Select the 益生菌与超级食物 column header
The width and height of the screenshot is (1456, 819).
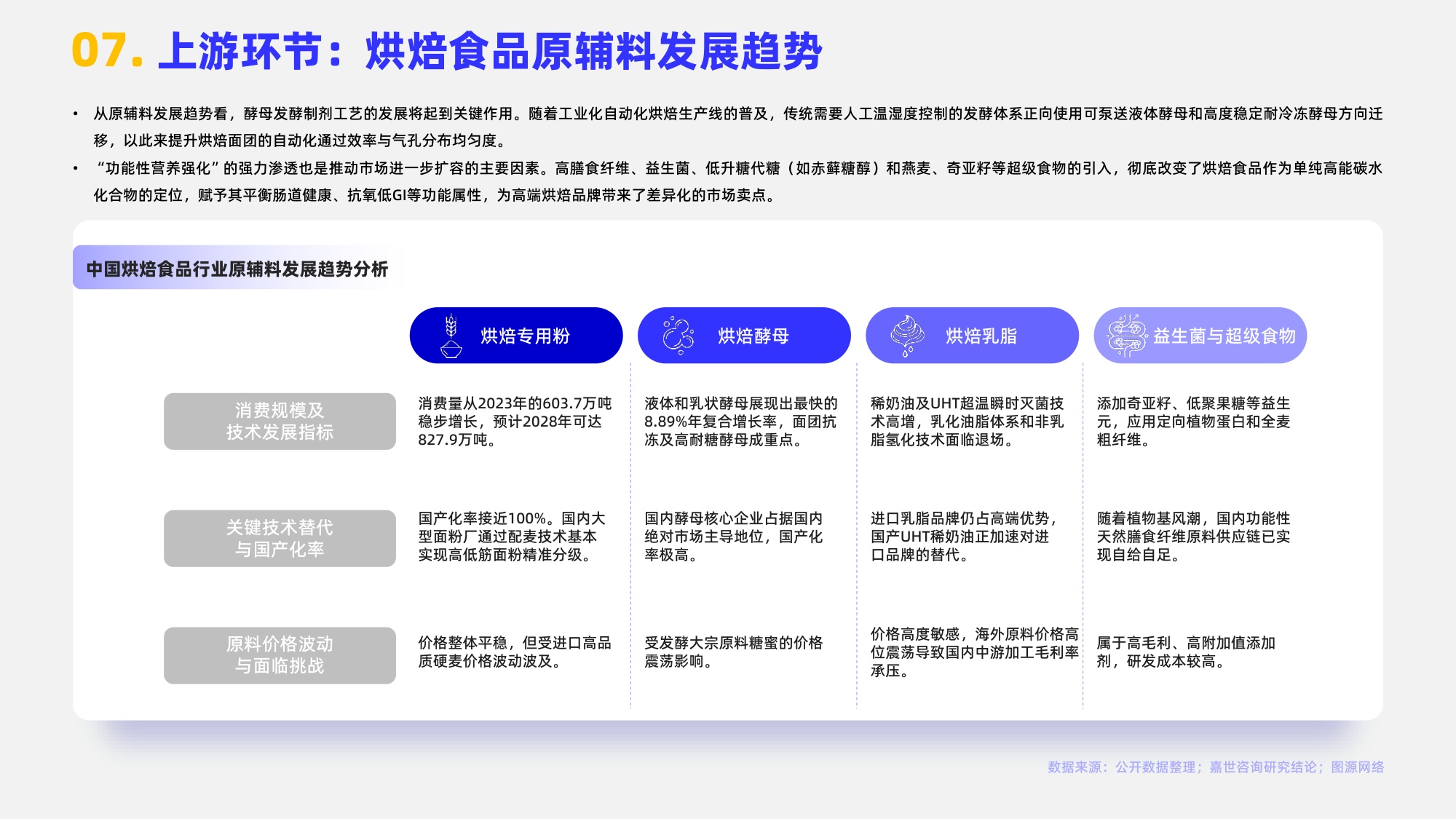coord(1200,336)
